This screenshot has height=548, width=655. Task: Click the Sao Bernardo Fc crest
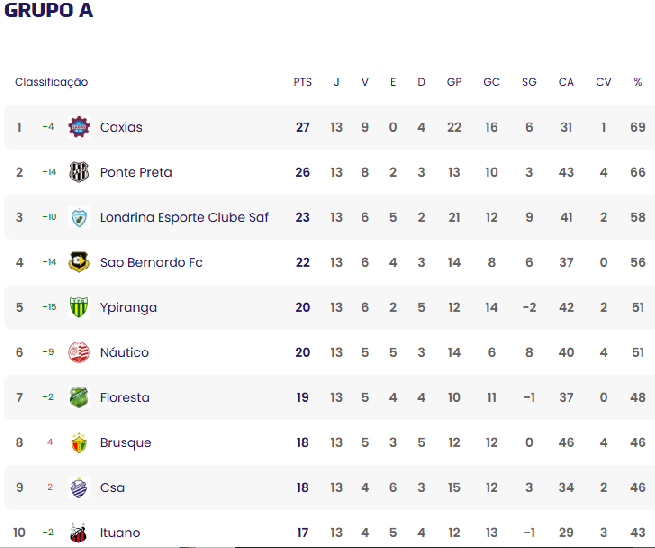click(x=79, y=262)
